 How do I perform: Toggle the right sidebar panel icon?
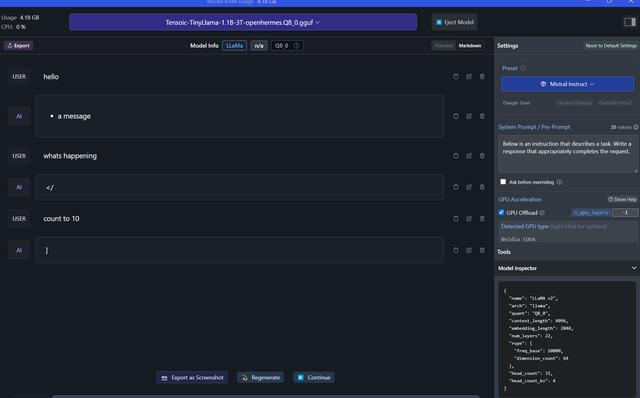(x=629, y=22)
